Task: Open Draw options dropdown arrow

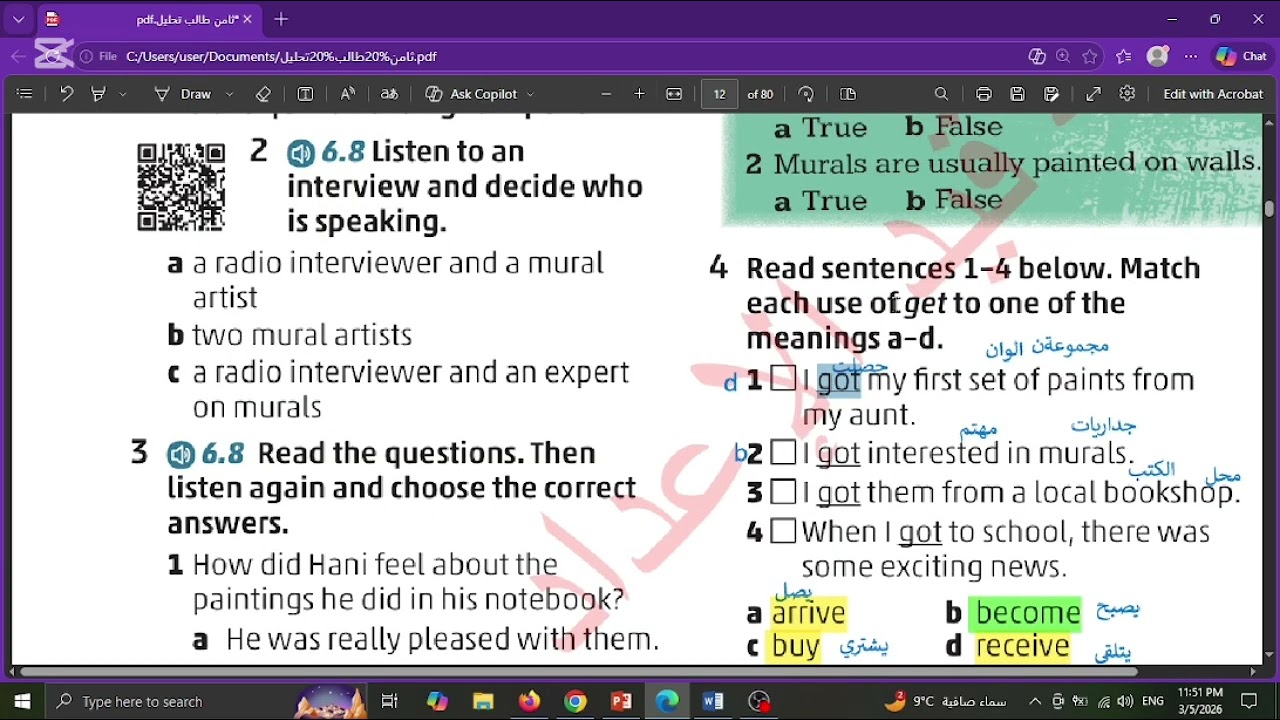Action: [230, 94]
